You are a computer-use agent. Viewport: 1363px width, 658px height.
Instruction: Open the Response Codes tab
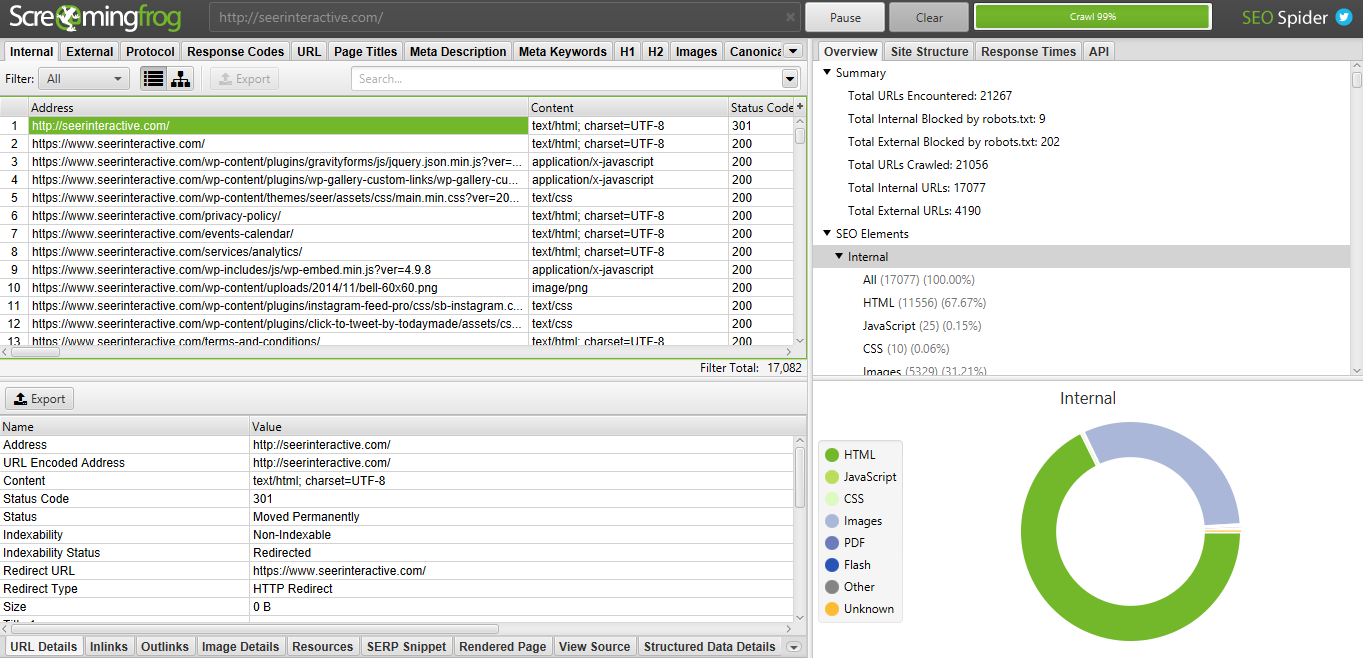coord(235,51)
